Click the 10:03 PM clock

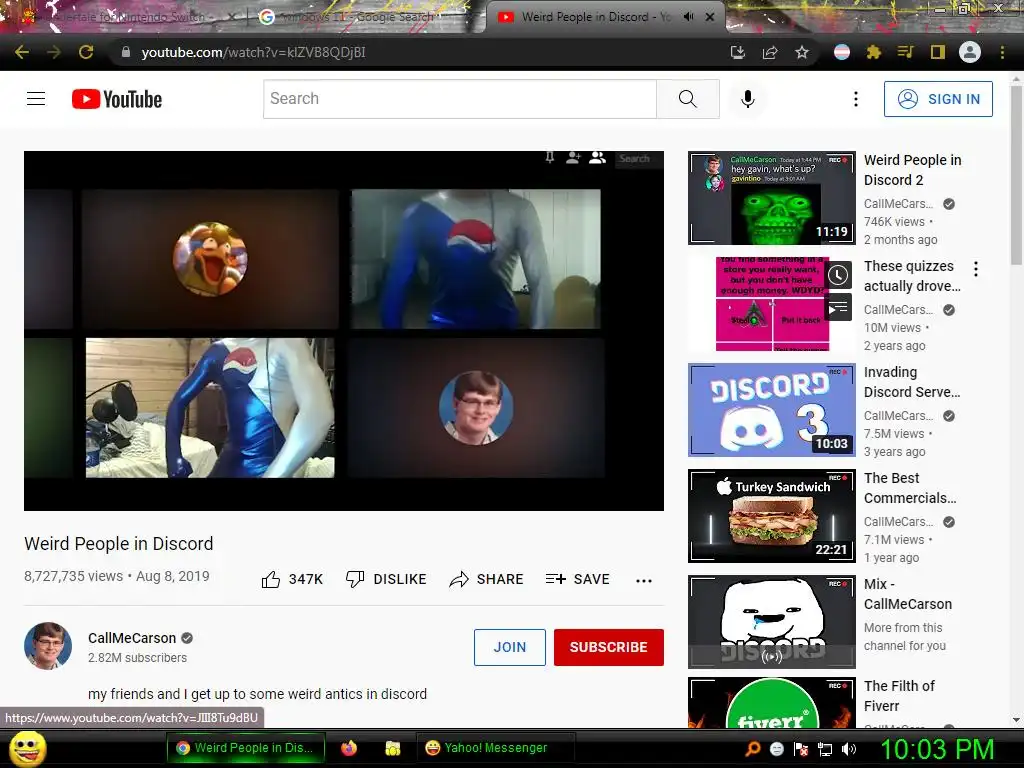[x=937, y=749]
